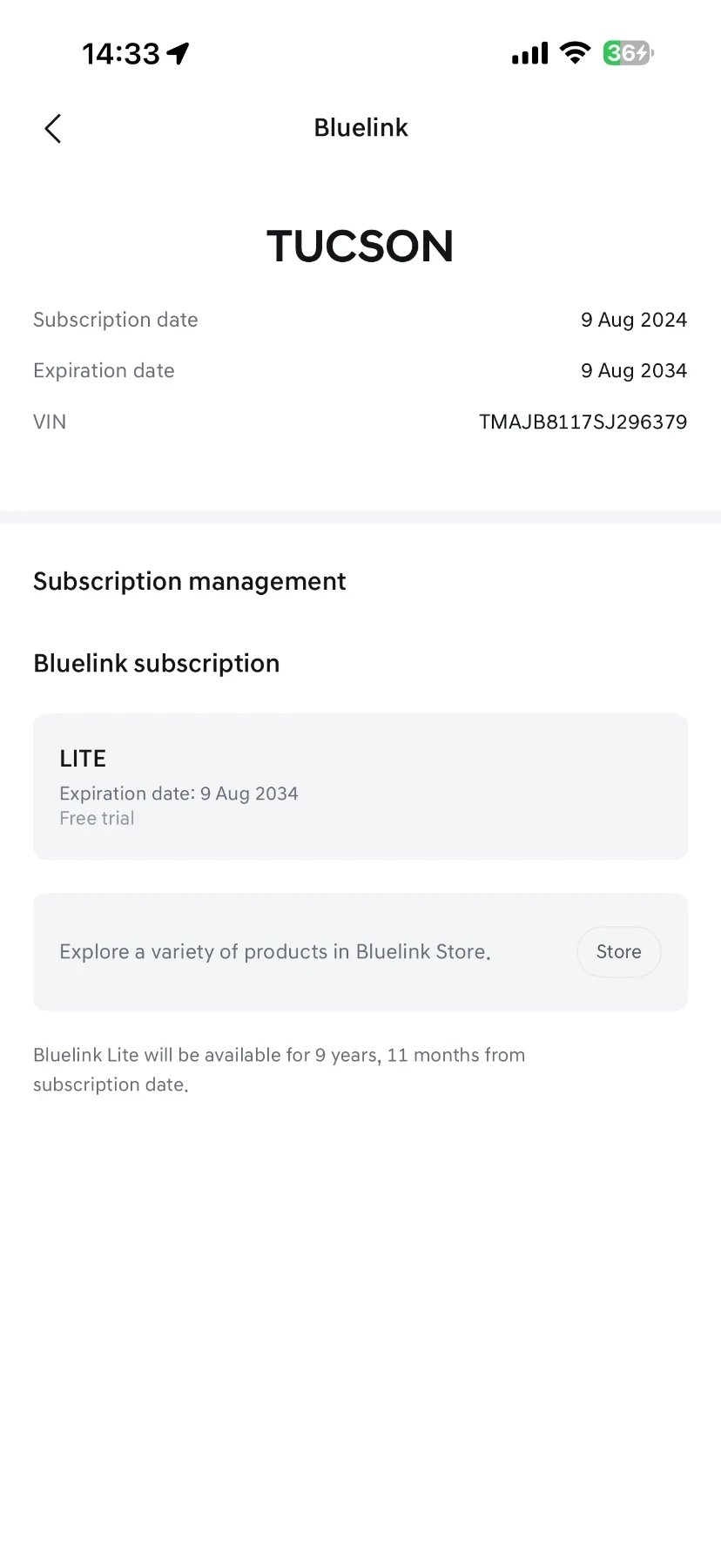Image resolution: width=721 pixels, height=1568 pixels.
Task: Tap the Subscription date label
Action: (116, 321)
